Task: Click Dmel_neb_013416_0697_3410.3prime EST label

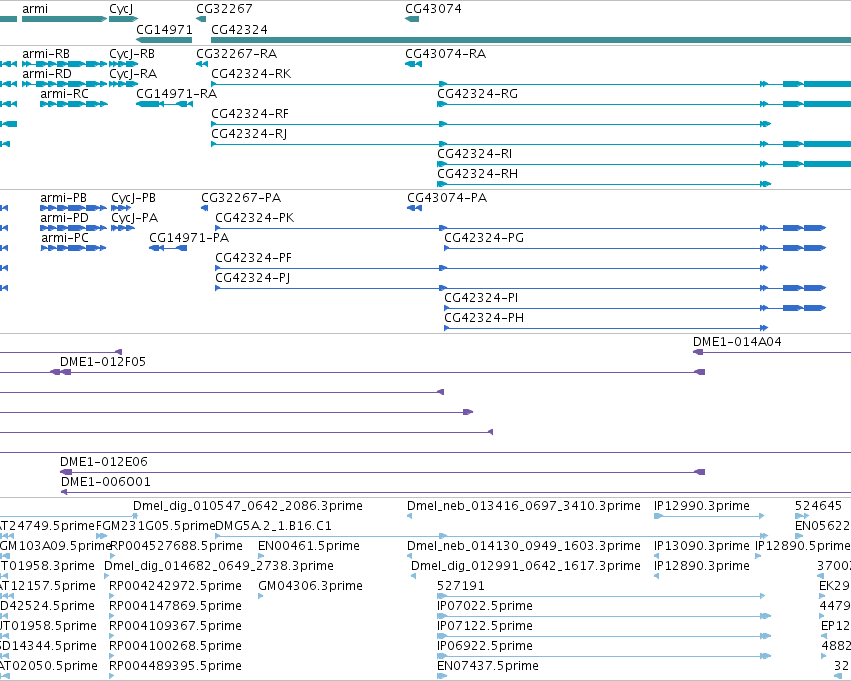Action: click(x=524, y=506)
